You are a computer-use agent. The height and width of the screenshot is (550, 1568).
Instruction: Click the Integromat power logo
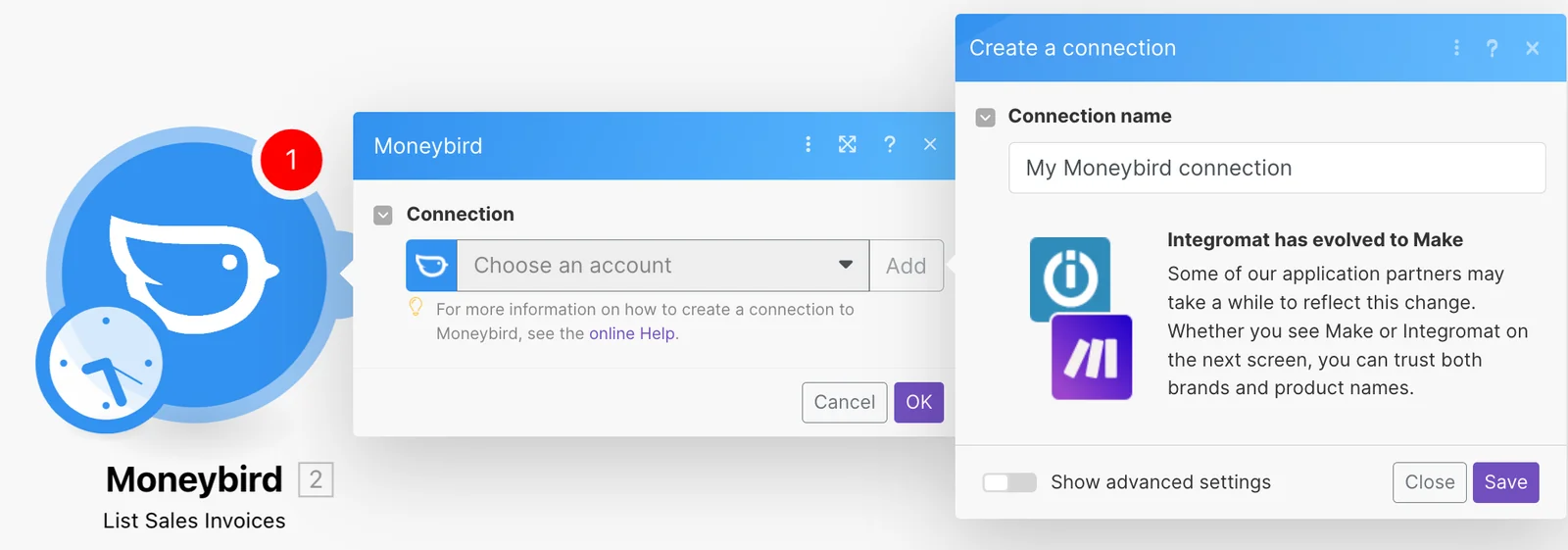tap(1070, 277)
